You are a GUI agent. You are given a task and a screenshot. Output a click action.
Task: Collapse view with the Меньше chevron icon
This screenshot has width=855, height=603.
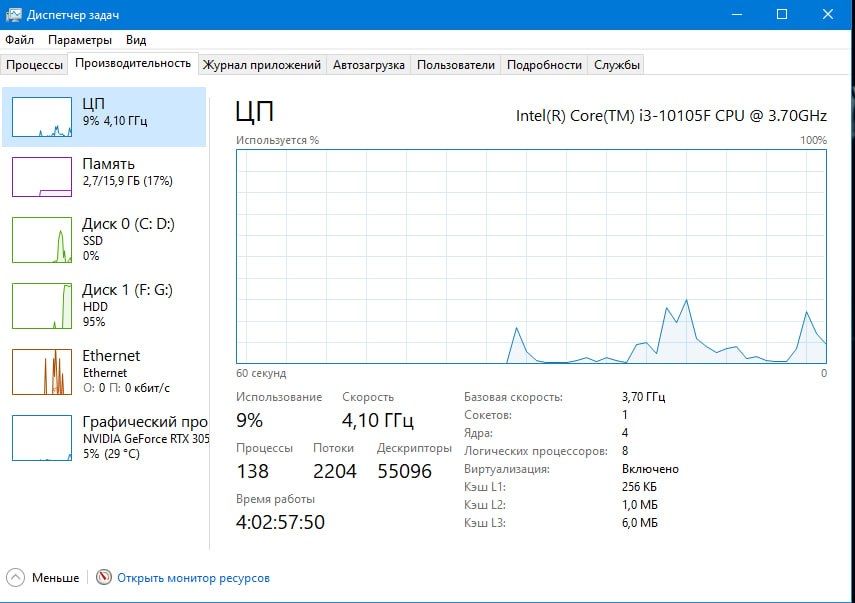[15, 577]
